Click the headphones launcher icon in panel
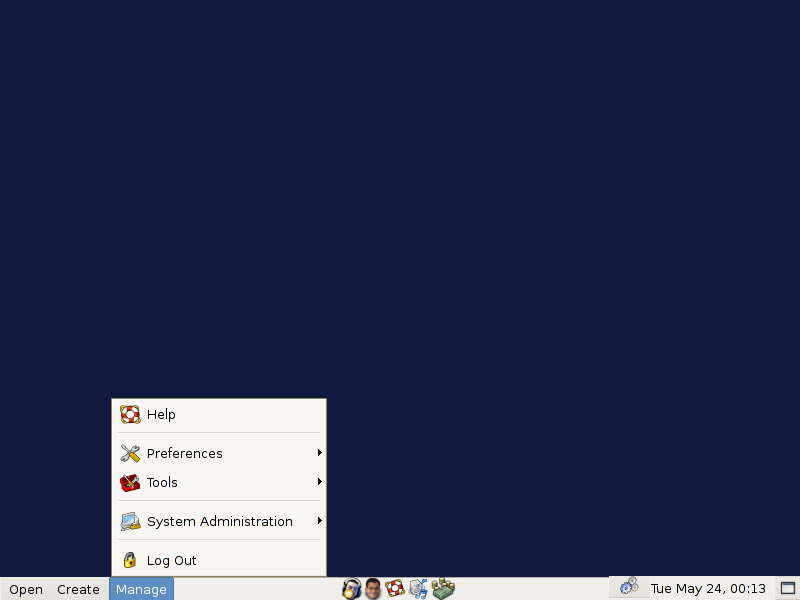This screenshot has height=600, width=800. click(x=351, y=589)
